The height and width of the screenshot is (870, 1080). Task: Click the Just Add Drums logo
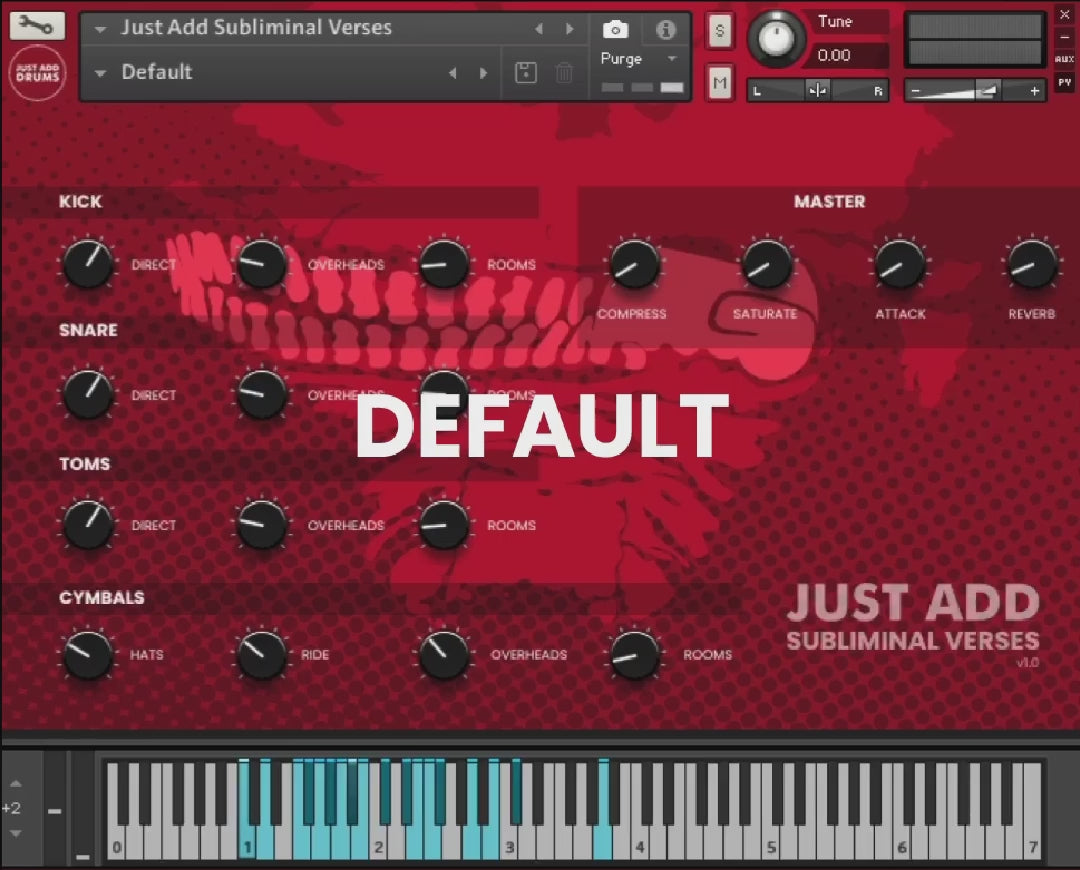[x=37, y=73]
